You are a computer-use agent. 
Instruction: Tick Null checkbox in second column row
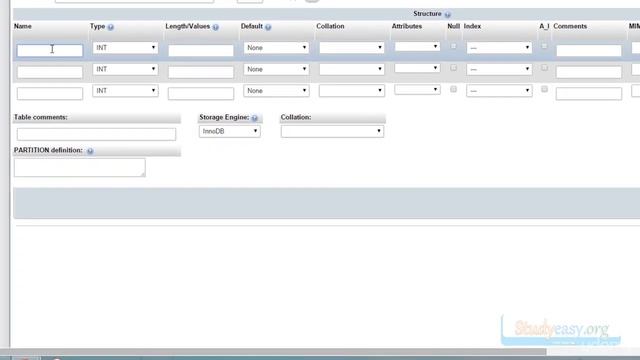tap(453, 68)
